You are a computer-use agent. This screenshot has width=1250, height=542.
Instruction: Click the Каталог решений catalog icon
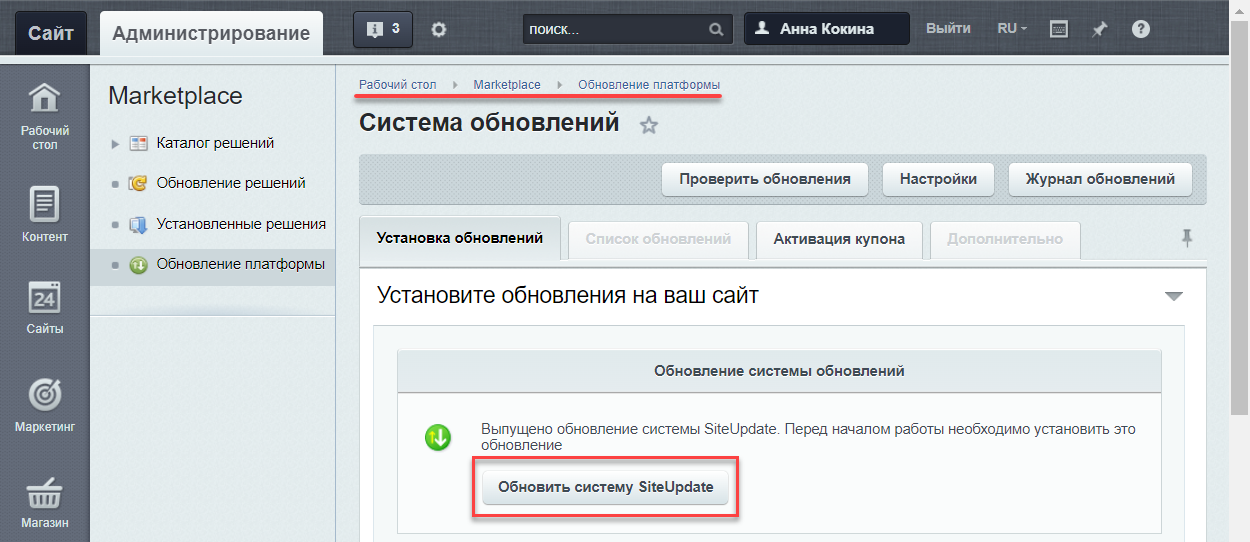pos(139,143)
